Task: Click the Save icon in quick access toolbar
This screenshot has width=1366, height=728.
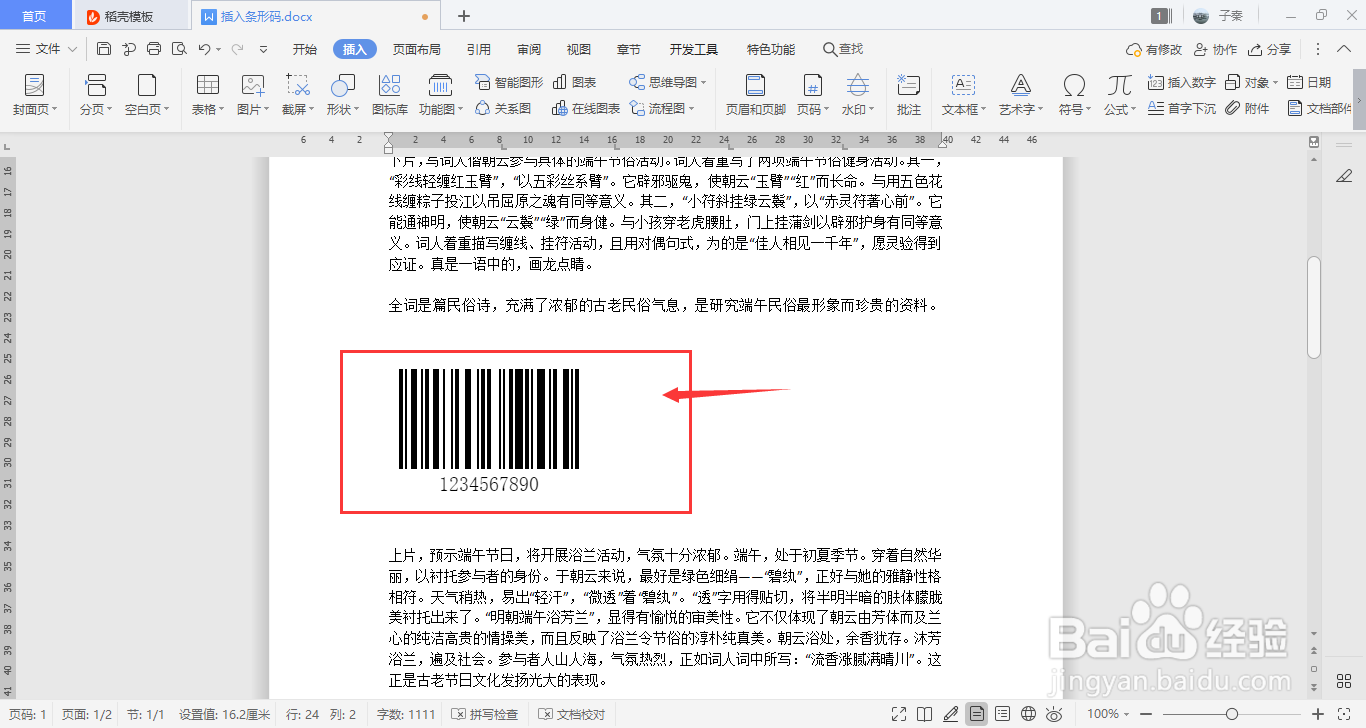Action: [105, 49]
